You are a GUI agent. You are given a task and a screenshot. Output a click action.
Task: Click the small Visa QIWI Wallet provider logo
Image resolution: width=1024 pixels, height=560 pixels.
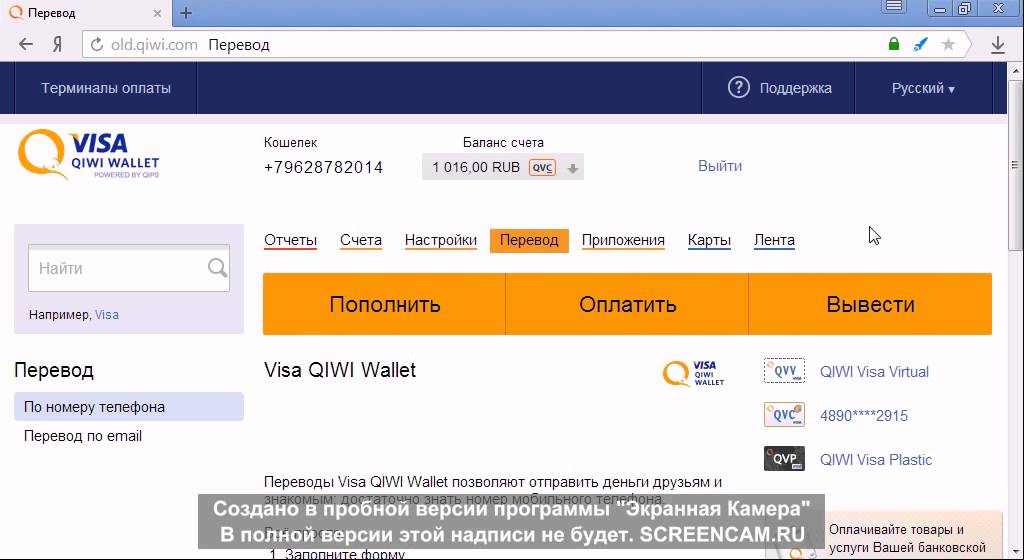tap(694, 373)
